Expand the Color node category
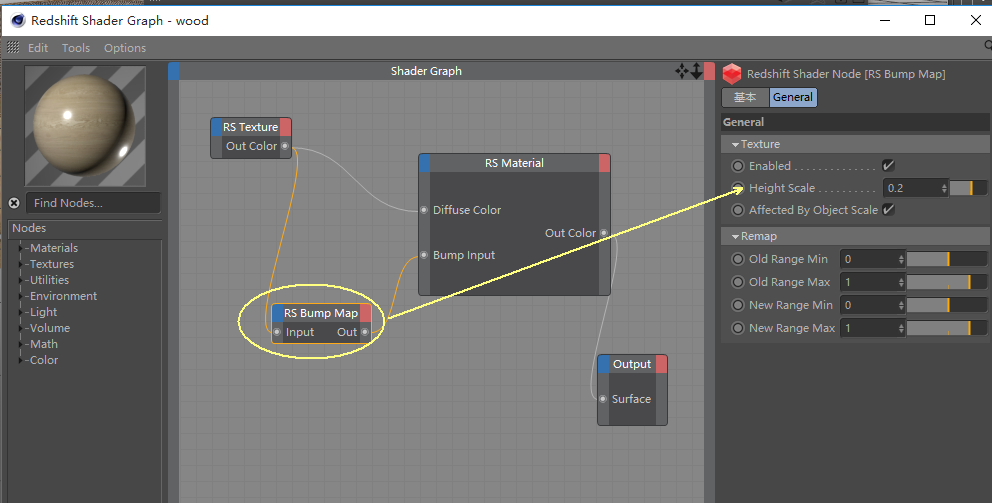992x503 pixels. [x=22, y=360]
